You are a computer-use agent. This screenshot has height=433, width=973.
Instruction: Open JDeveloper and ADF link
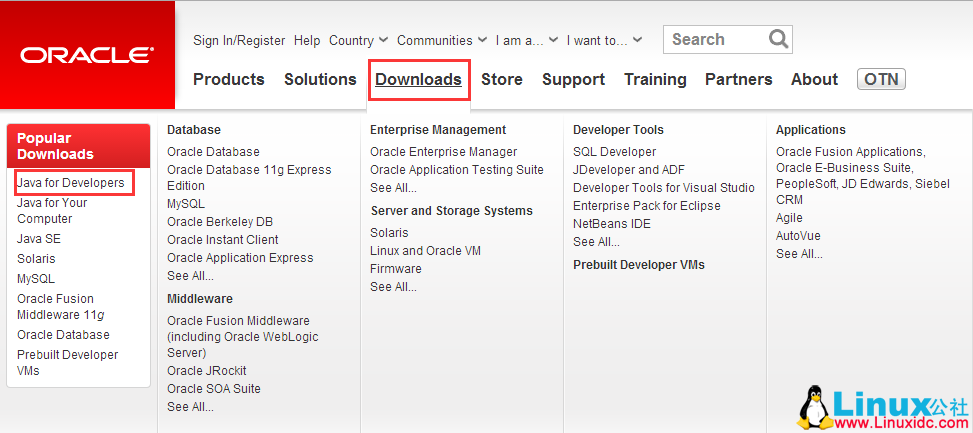pyautogui.click(x=629, y=170)
